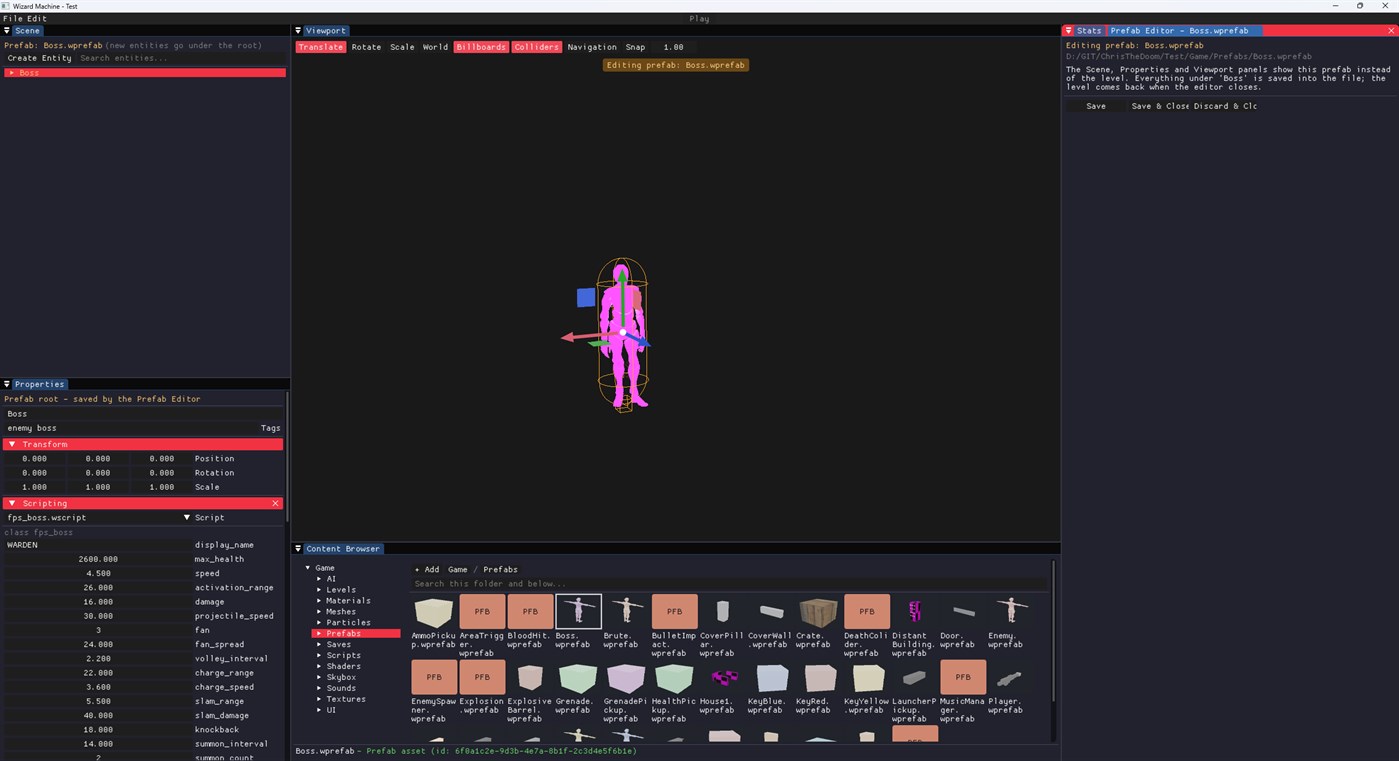Screen dimensions: 1399x761
Task: Choose the DistantBuilding.wprefab icon
Action: 915,611
